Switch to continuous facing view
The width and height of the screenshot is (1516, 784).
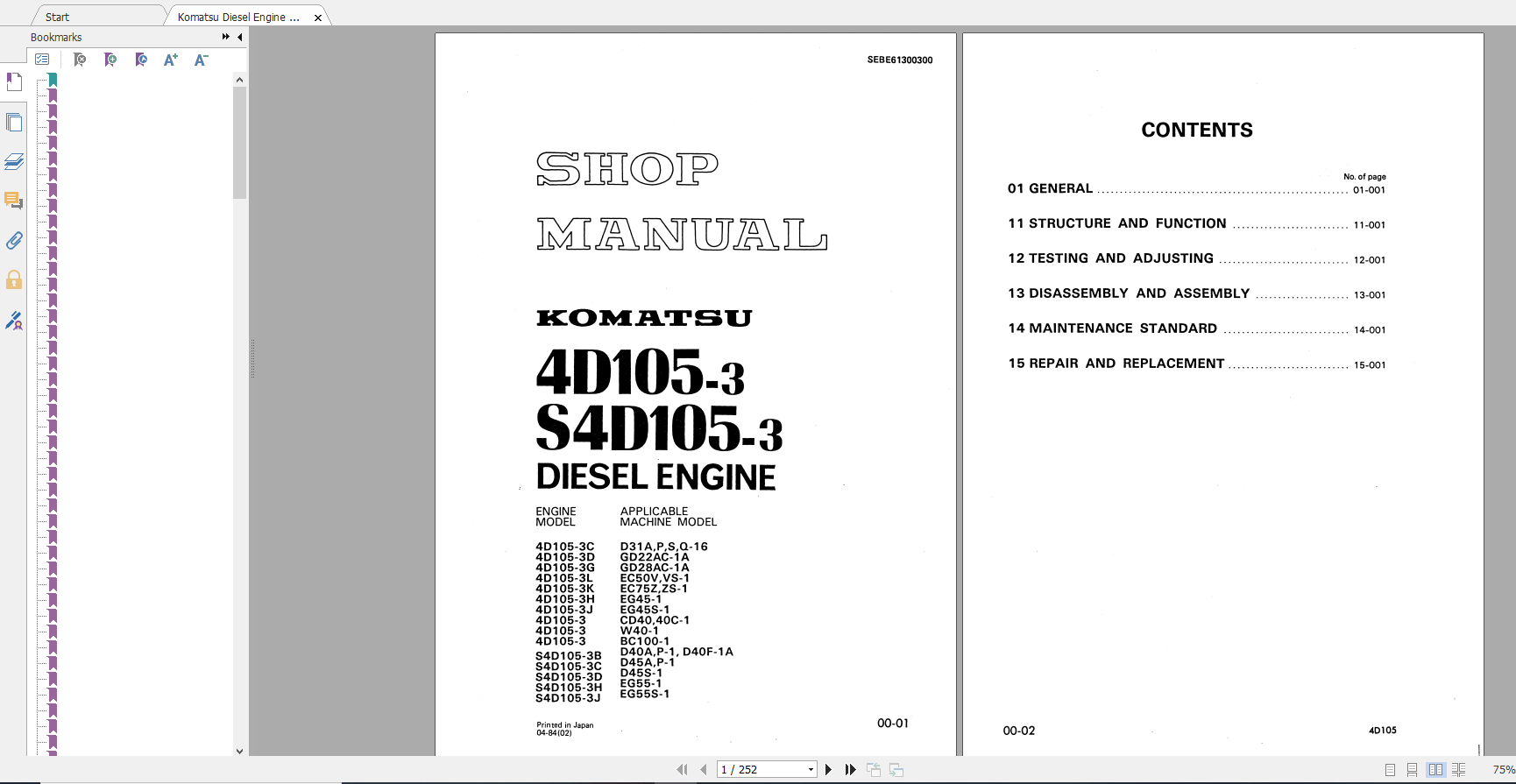pyautogui.click(x=1458, y=769)
